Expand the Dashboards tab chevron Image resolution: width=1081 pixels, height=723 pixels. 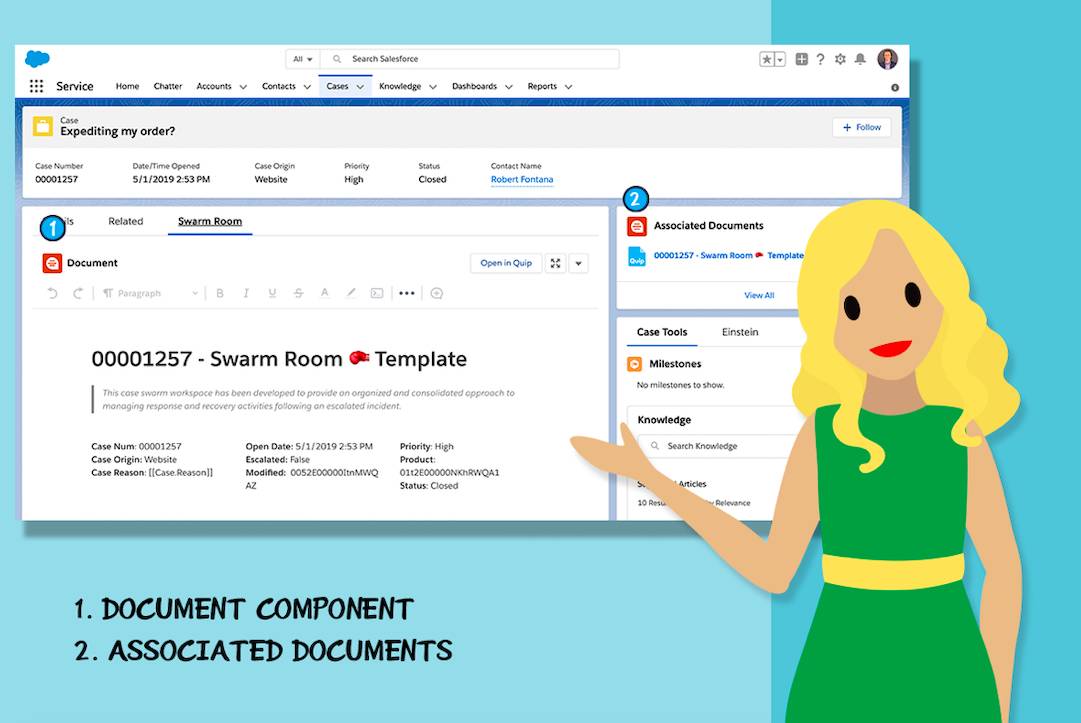[509, 87]
